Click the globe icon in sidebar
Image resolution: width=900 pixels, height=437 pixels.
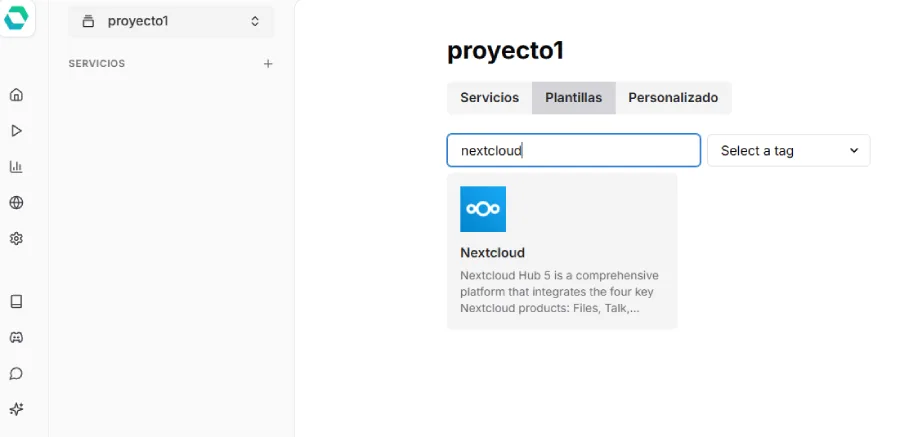point(16,203)
